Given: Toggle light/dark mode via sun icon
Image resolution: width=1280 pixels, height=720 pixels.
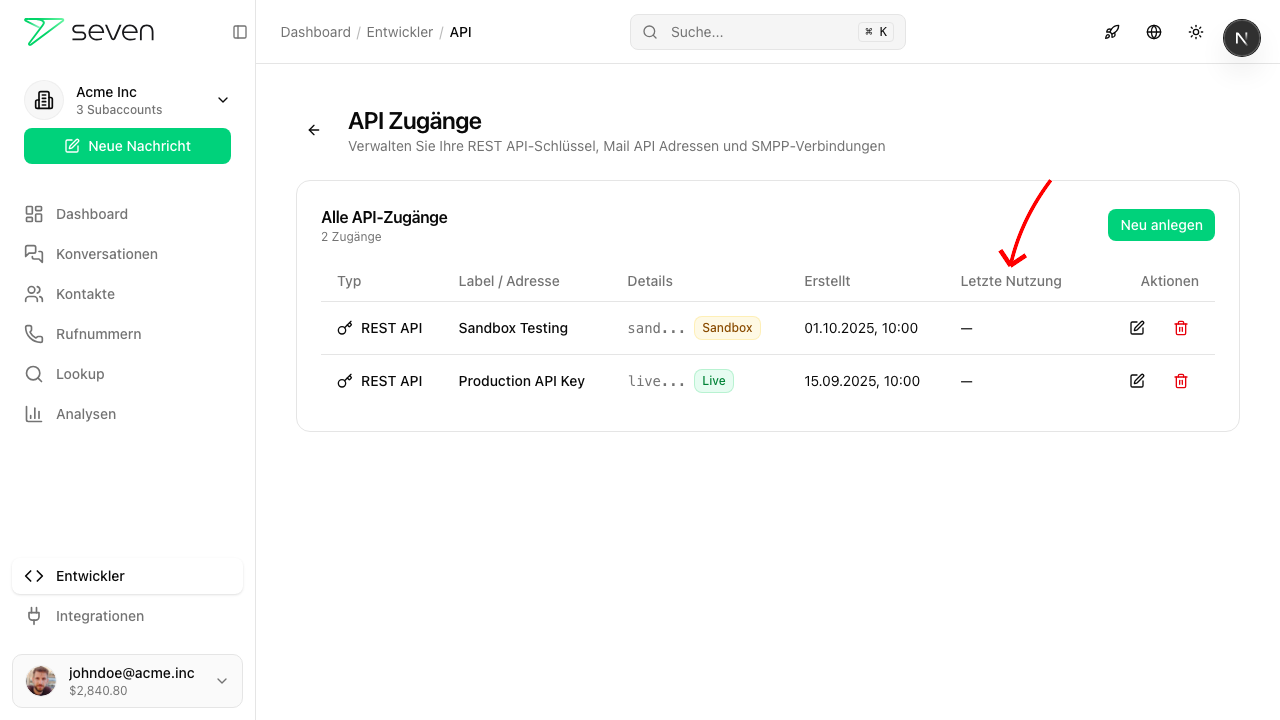Looking at the screenshot, I should pyautogui.click(x=1196, y=31).
